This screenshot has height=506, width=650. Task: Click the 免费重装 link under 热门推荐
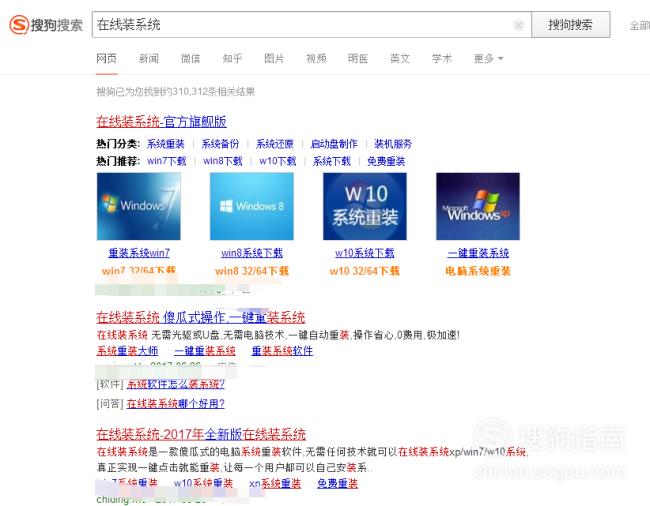[x=386, y=161]
